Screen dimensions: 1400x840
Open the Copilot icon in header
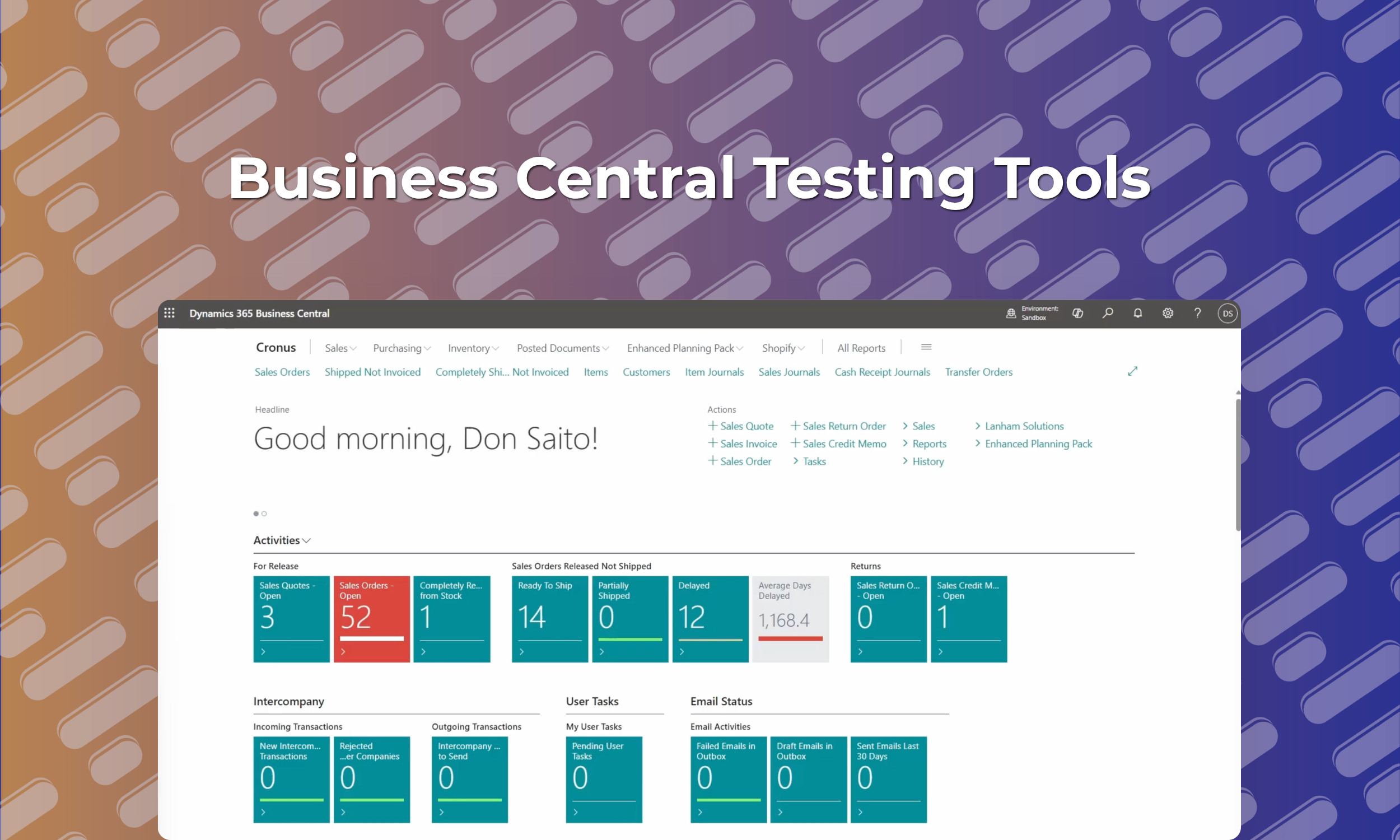coord(1077,313)
